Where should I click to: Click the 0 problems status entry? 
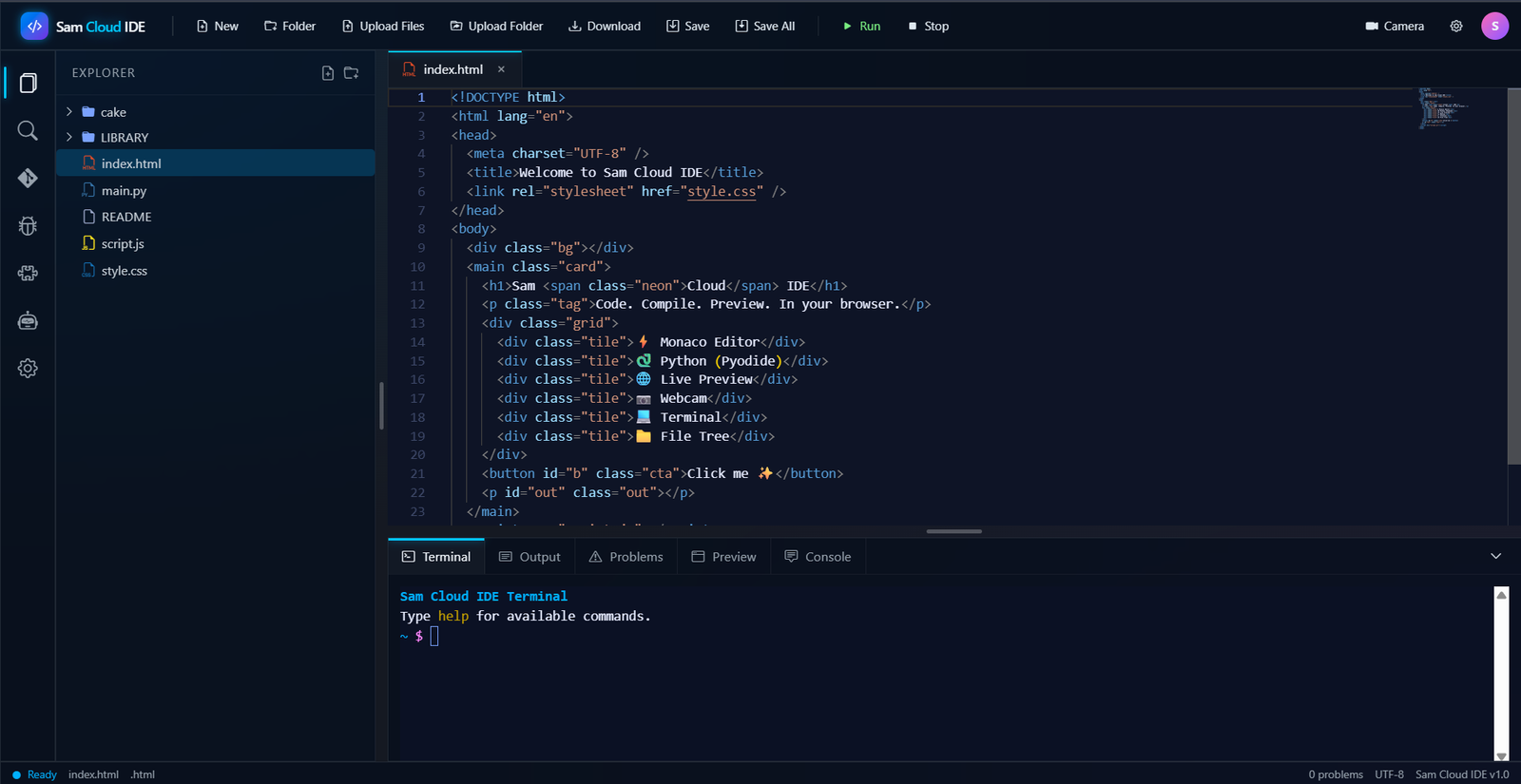coord(1335,774)
